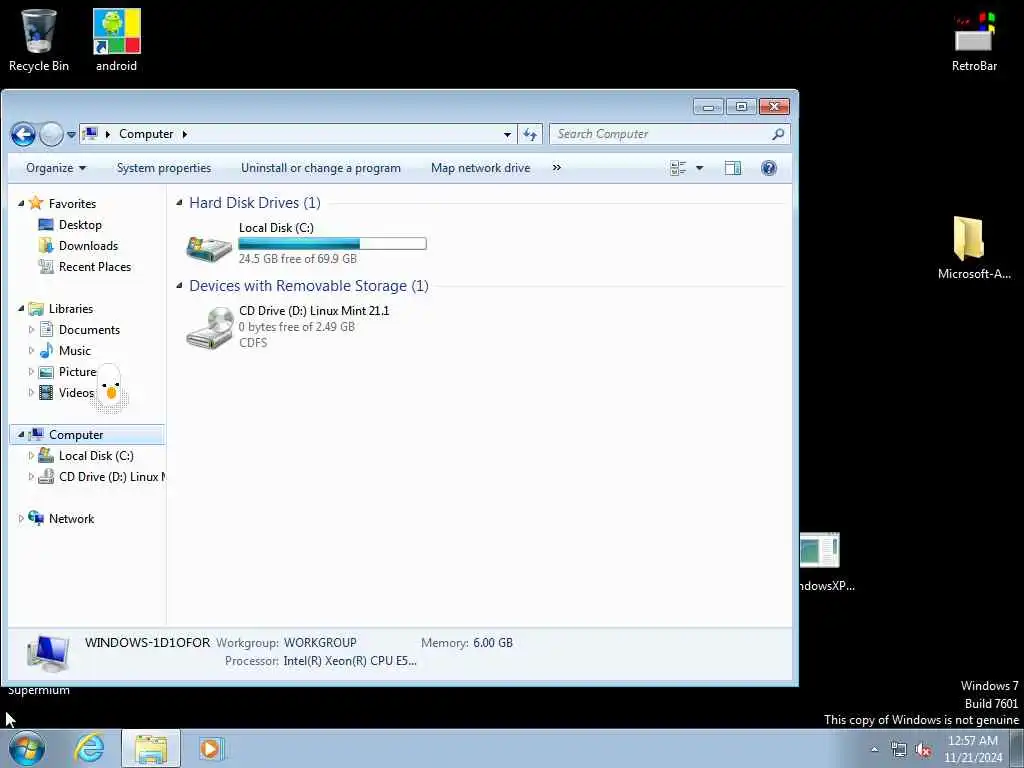Image resolution: width=1024 pixels, height=768 pixels.
Task: Open the Windows Start button
Action: click(x=27, y=748)
